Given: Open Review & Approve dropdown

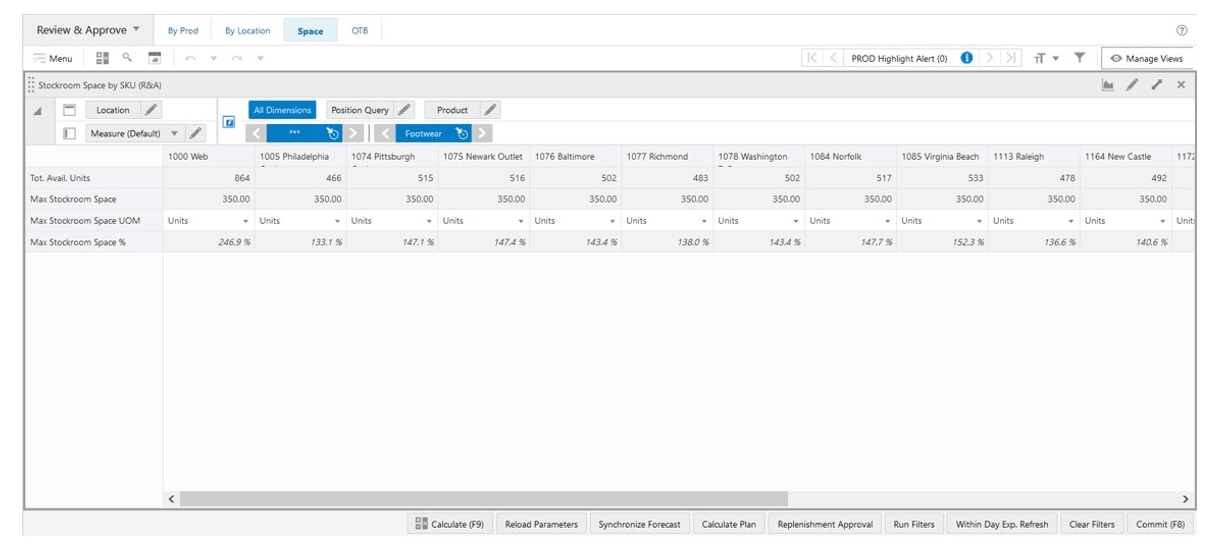Looking at the screenshot, I should tap(88, 30).
